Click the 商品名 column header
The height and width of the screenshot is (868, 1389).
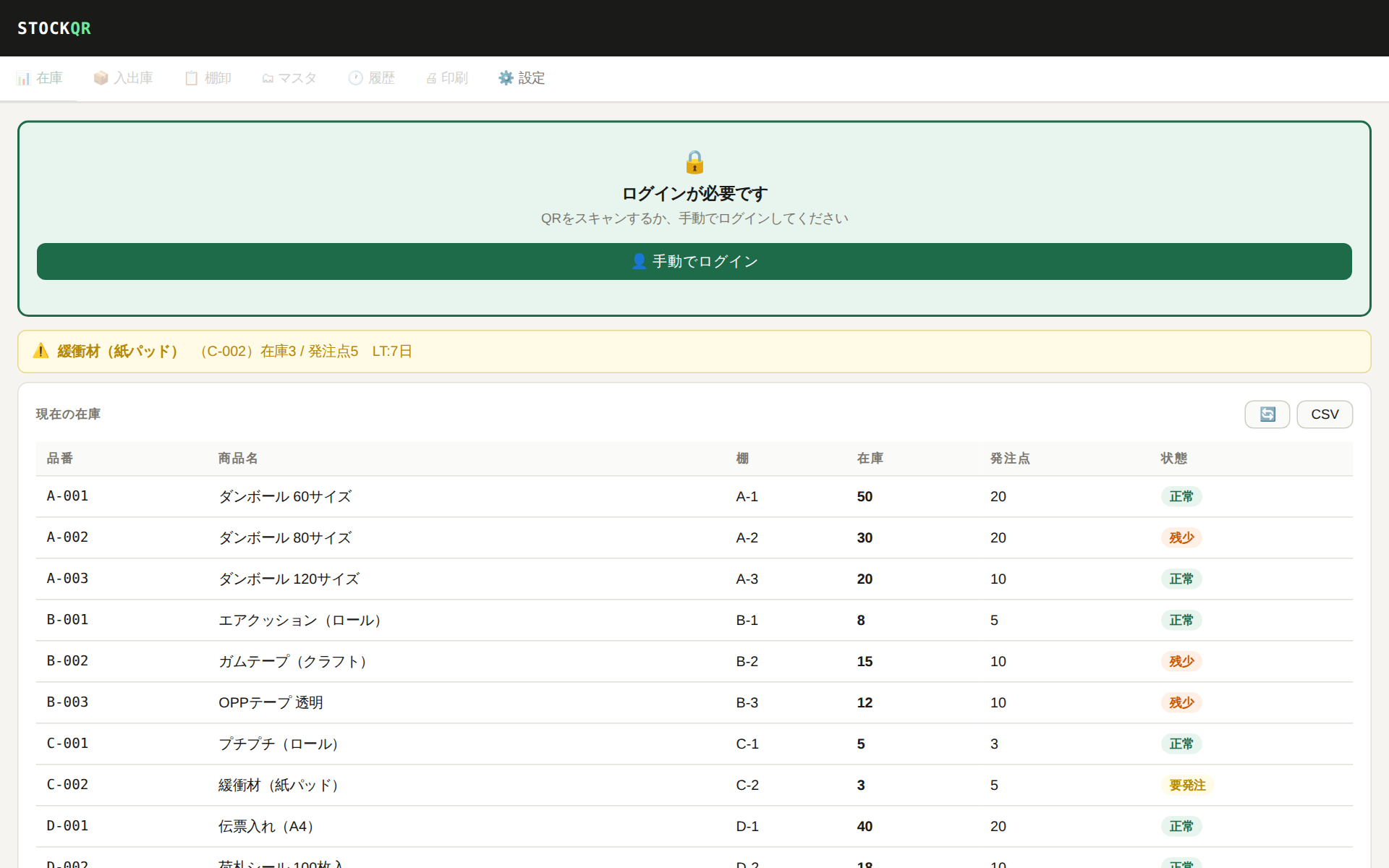pyautogui.click(x=238, y=458)
